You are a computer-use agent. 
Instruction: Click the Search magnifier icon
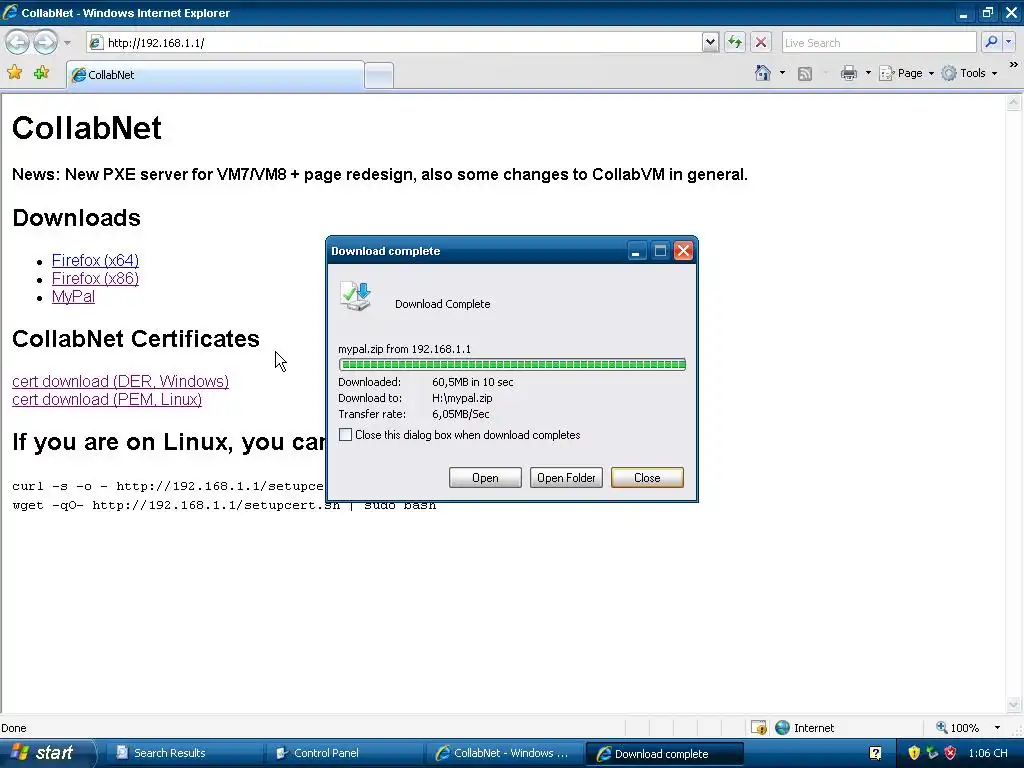click(x=991, y=42)
